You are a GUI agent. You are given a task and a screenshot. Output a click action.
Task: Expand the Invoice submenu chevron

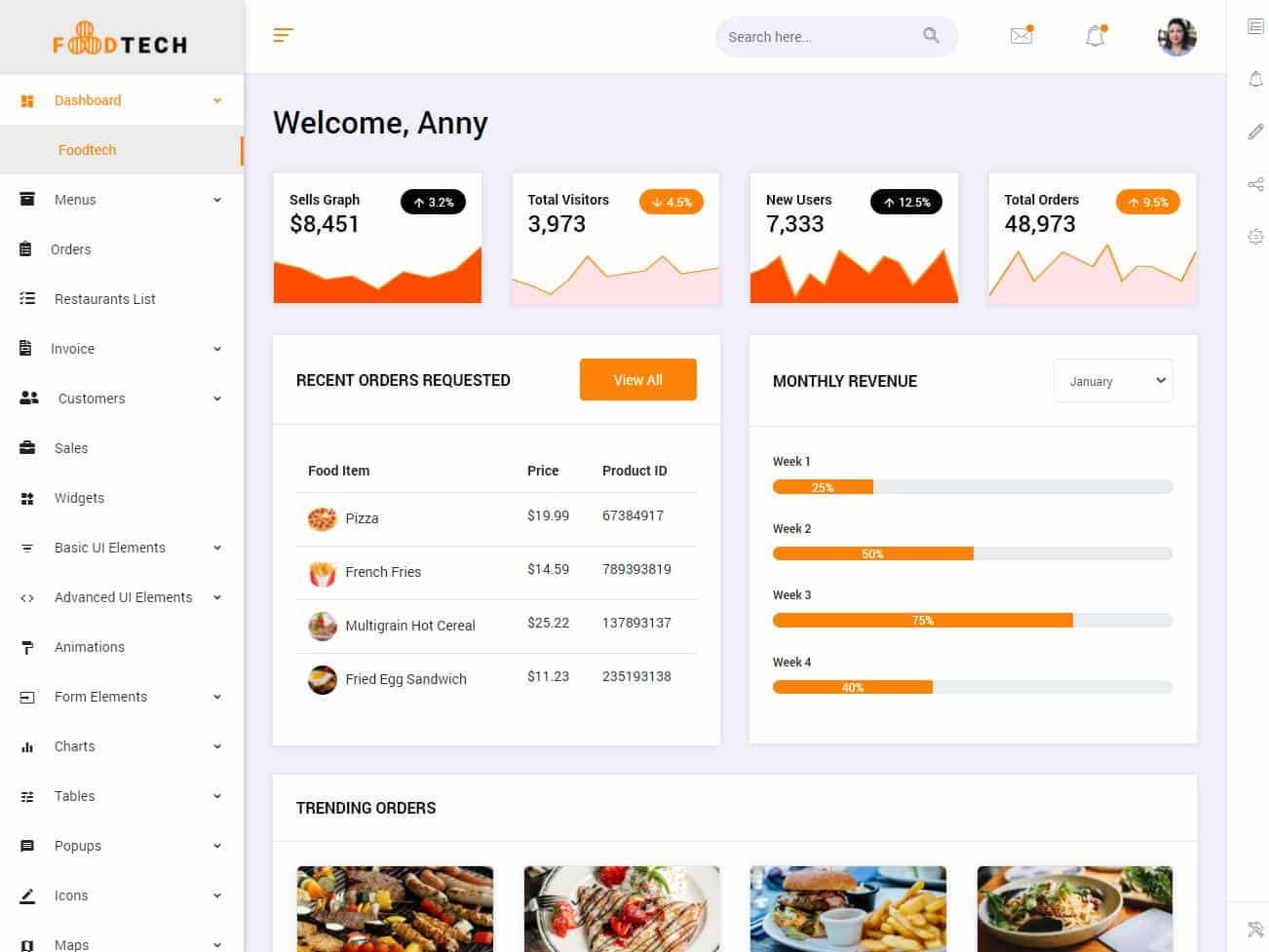click(217, 349)
